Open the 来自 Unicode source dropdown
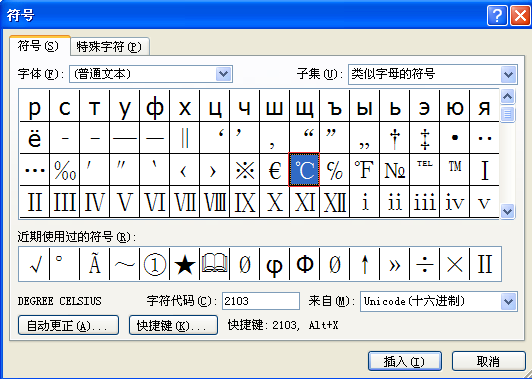Screen dimensions: 532x379 (439, 301)
